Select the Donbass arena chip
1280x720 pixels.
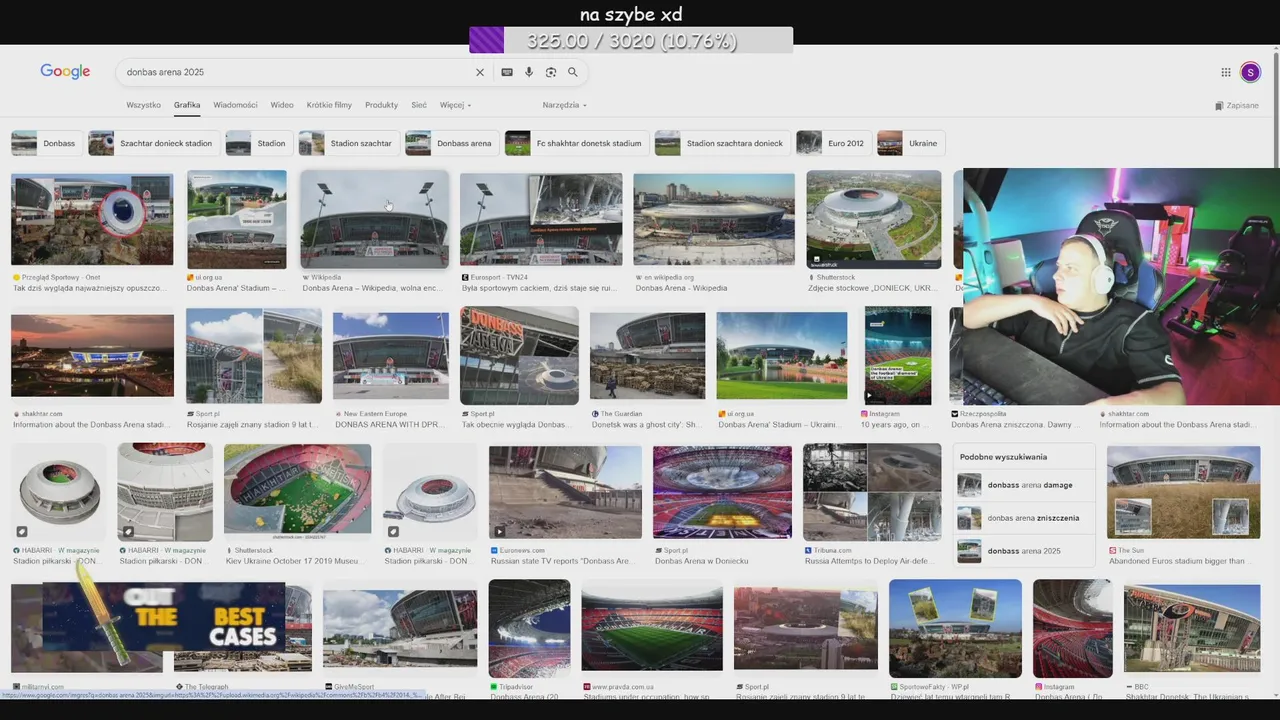tap(451, 143)
